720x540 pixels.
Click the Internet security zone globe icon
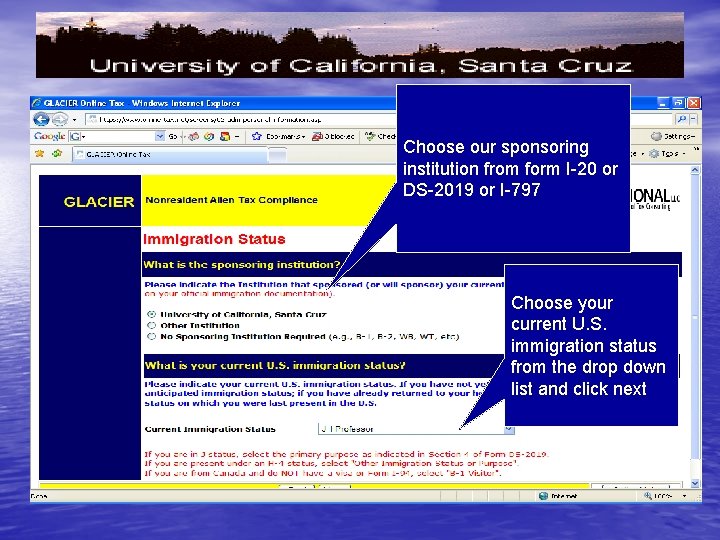(x=543, y=496)
